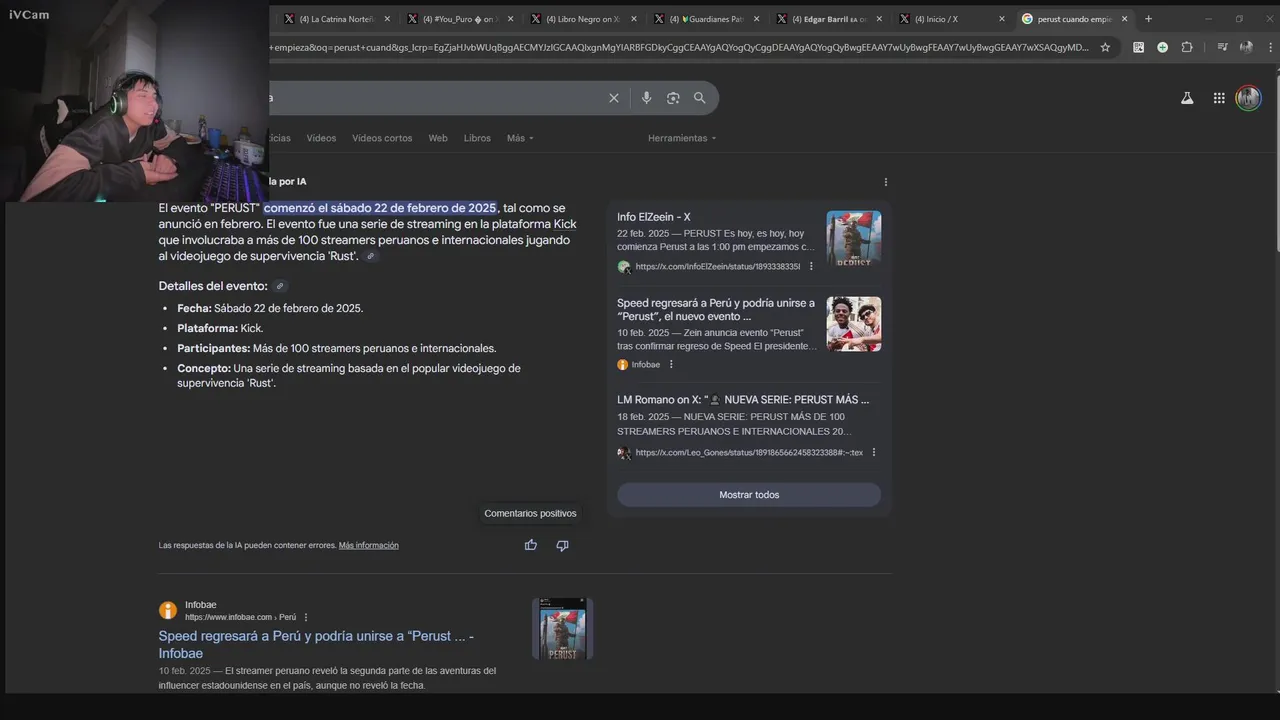Click the 'Mostrar todos' button

pos(749,495)
